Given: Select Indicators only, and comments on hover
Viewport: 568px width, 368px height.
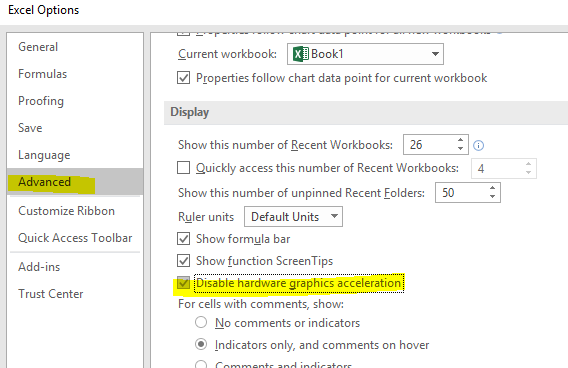Looking at the screenshot, I should [x=201, y=344].
